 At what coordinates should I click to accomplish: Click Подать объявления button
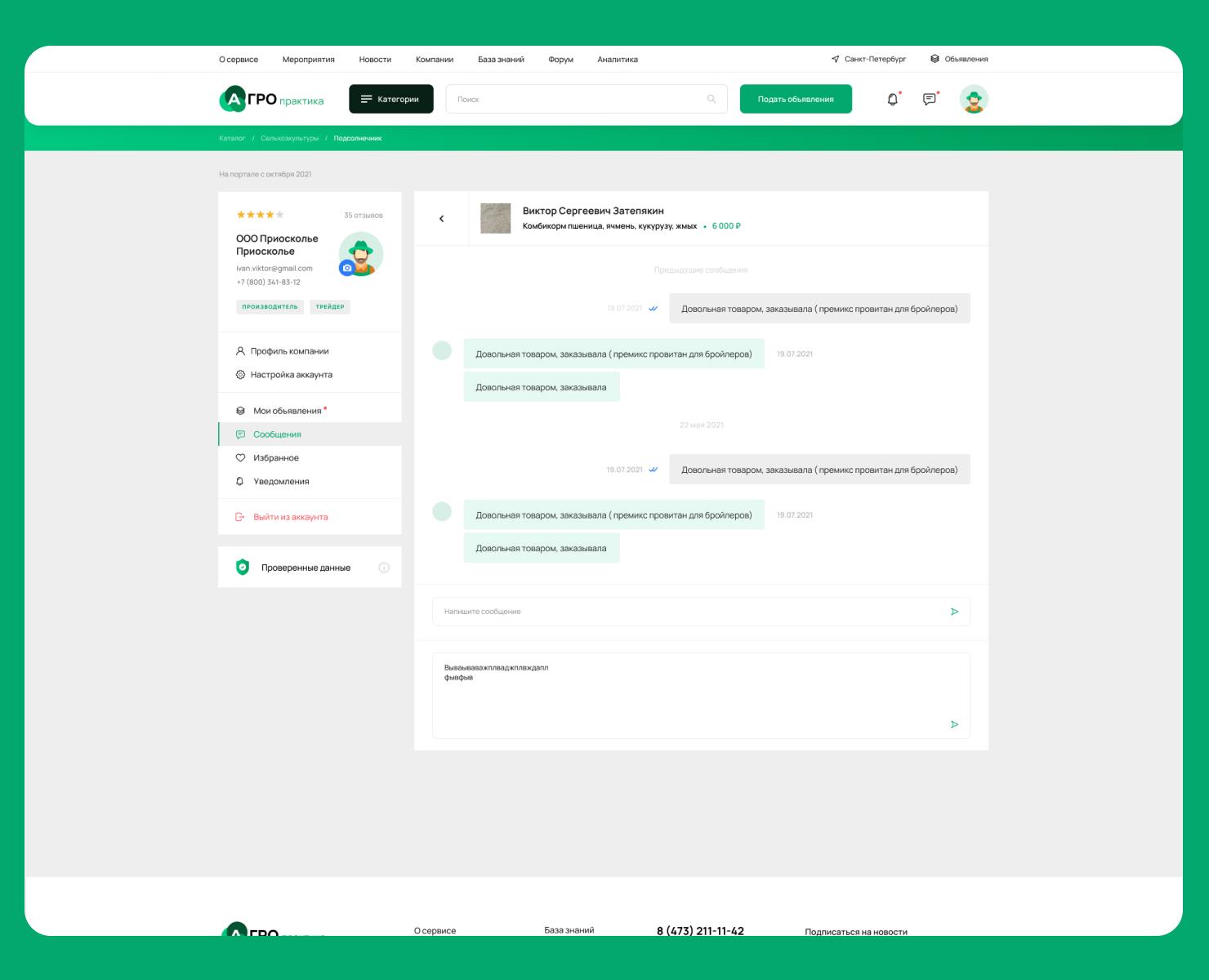pos(796,99)
